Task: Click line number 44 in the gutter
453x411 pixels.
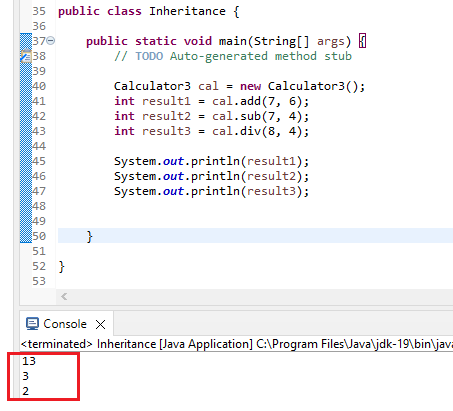Action: point(39,146)
